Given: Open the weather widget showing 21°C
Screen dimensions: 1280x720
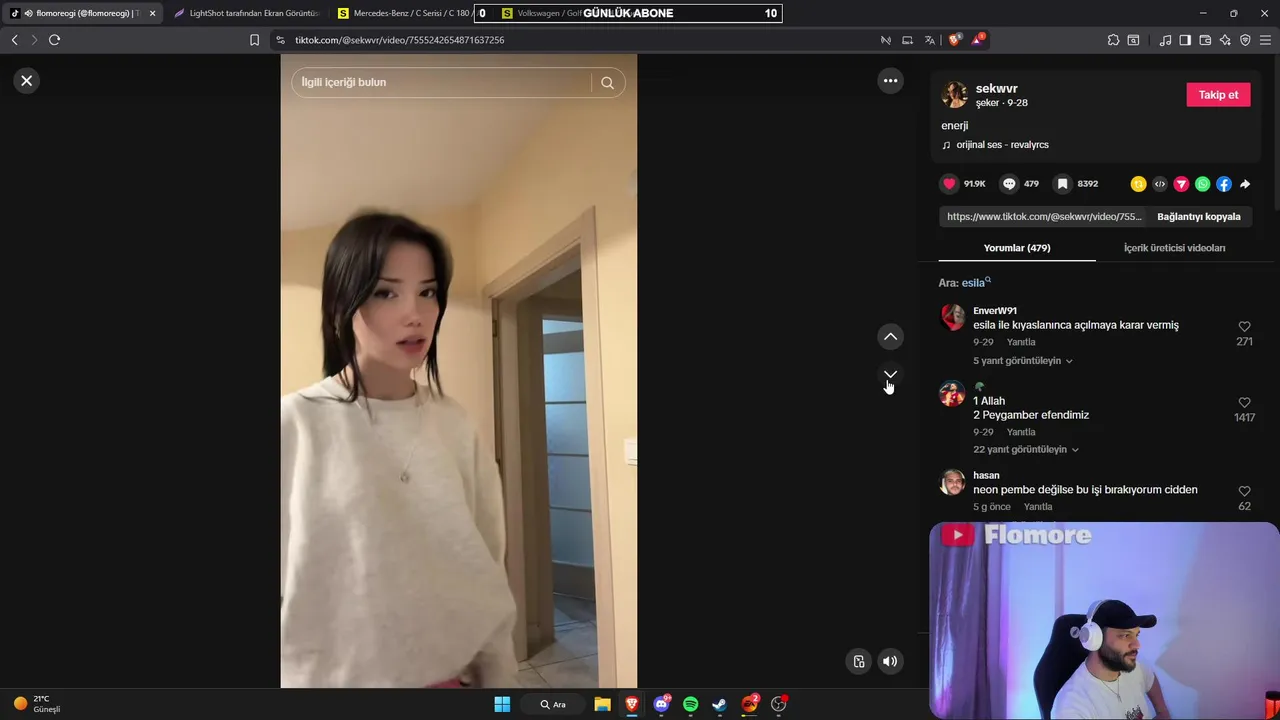Looking at the screenshot, I should point(37,704).
